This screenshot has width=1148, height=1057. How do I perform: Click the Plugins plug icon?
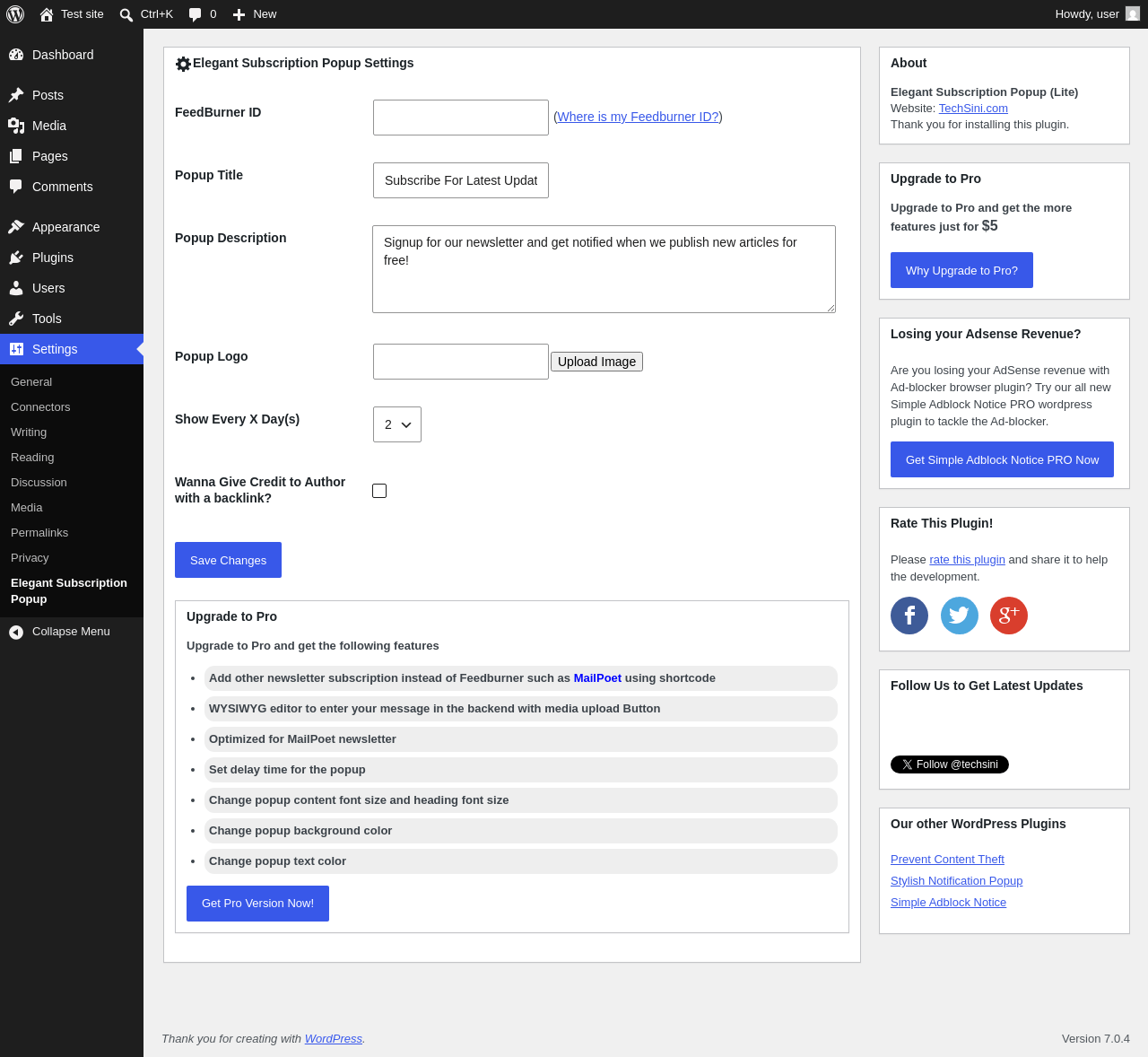point(16,258)
